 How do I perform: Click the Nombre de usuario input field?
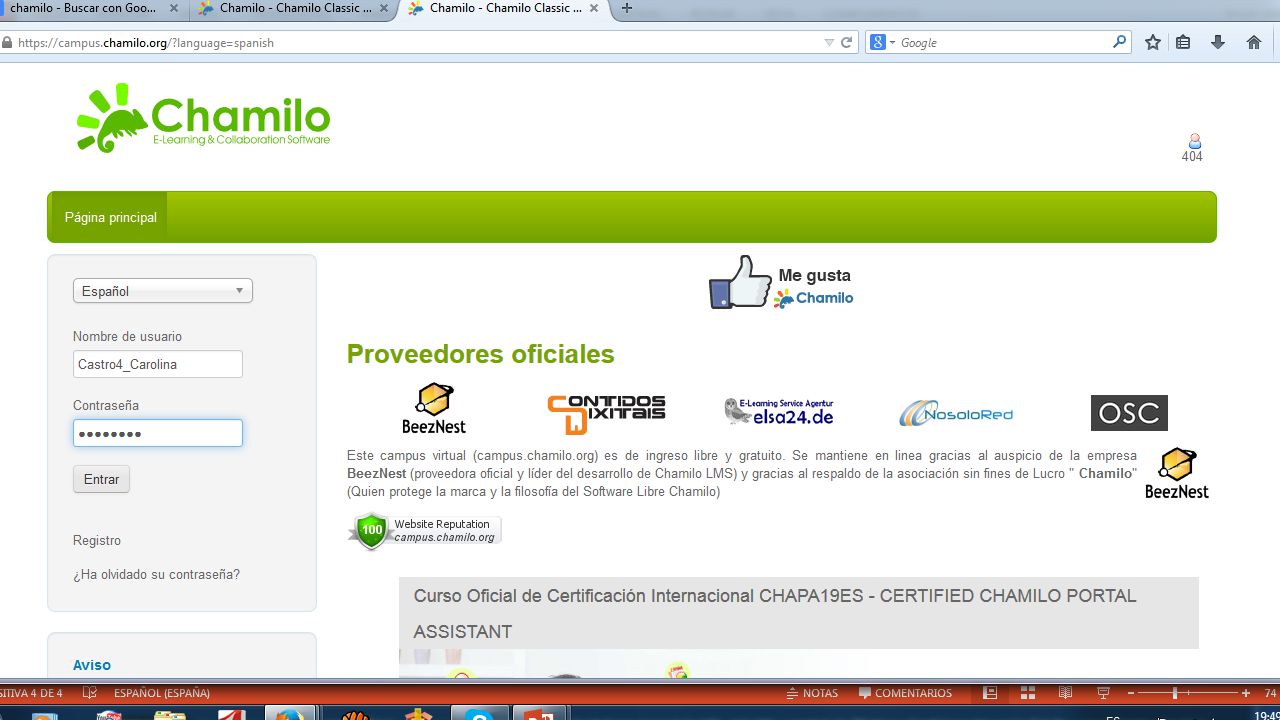[158, 364]
